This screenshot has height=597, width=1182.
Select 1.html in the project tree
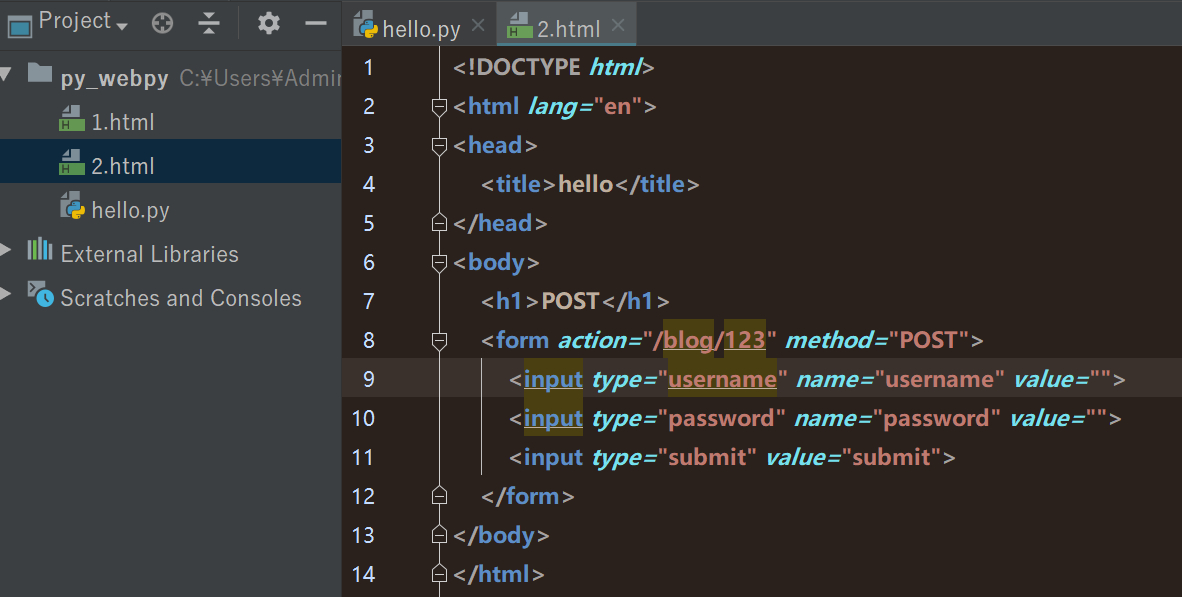(x=122, y=123)
